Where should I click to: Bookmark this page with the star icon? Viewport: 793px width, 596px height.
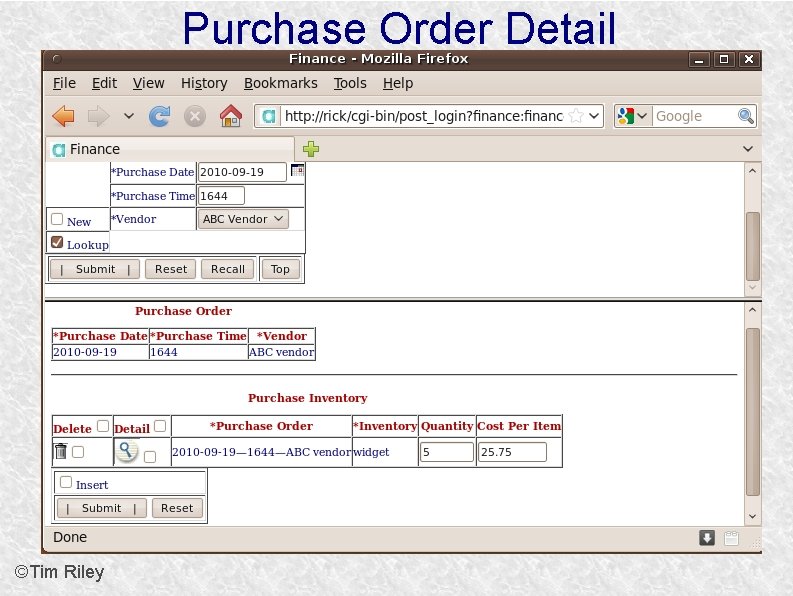click(576, 116)
